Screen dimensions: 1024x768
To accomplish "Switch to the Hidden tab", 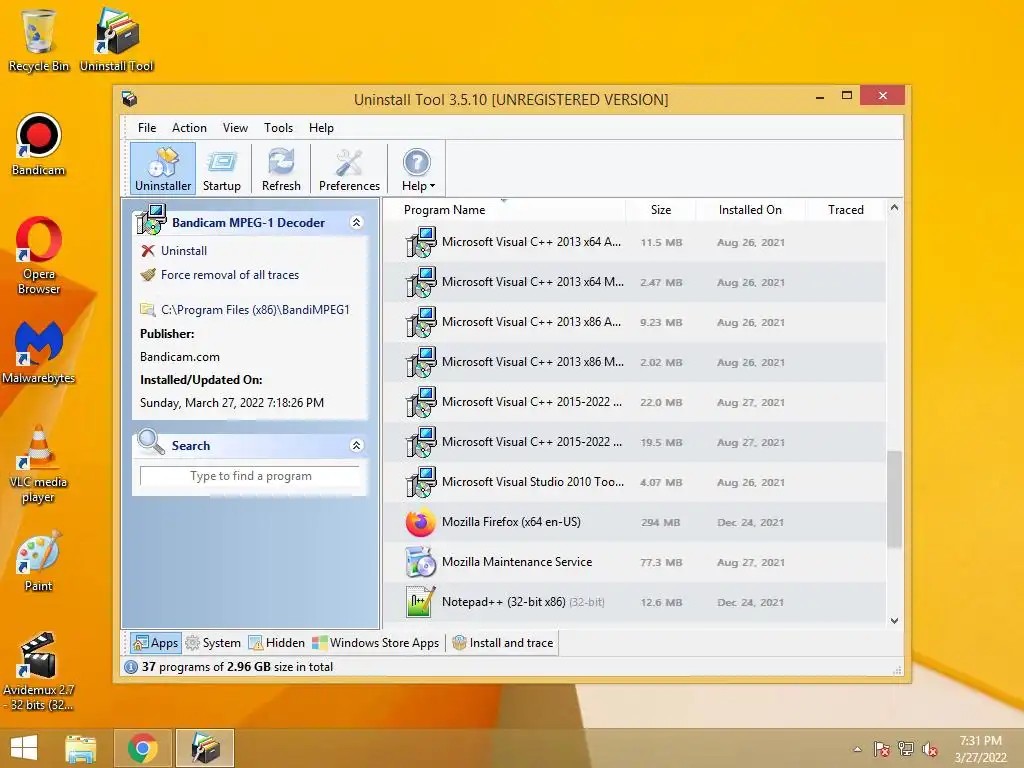I will coord(277,643).
